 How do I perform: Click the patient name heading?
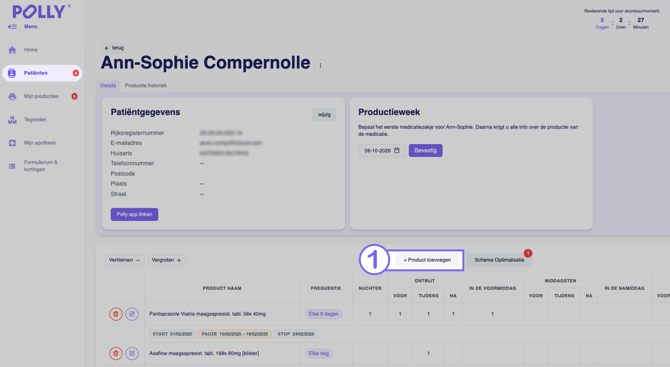[206, 63]
